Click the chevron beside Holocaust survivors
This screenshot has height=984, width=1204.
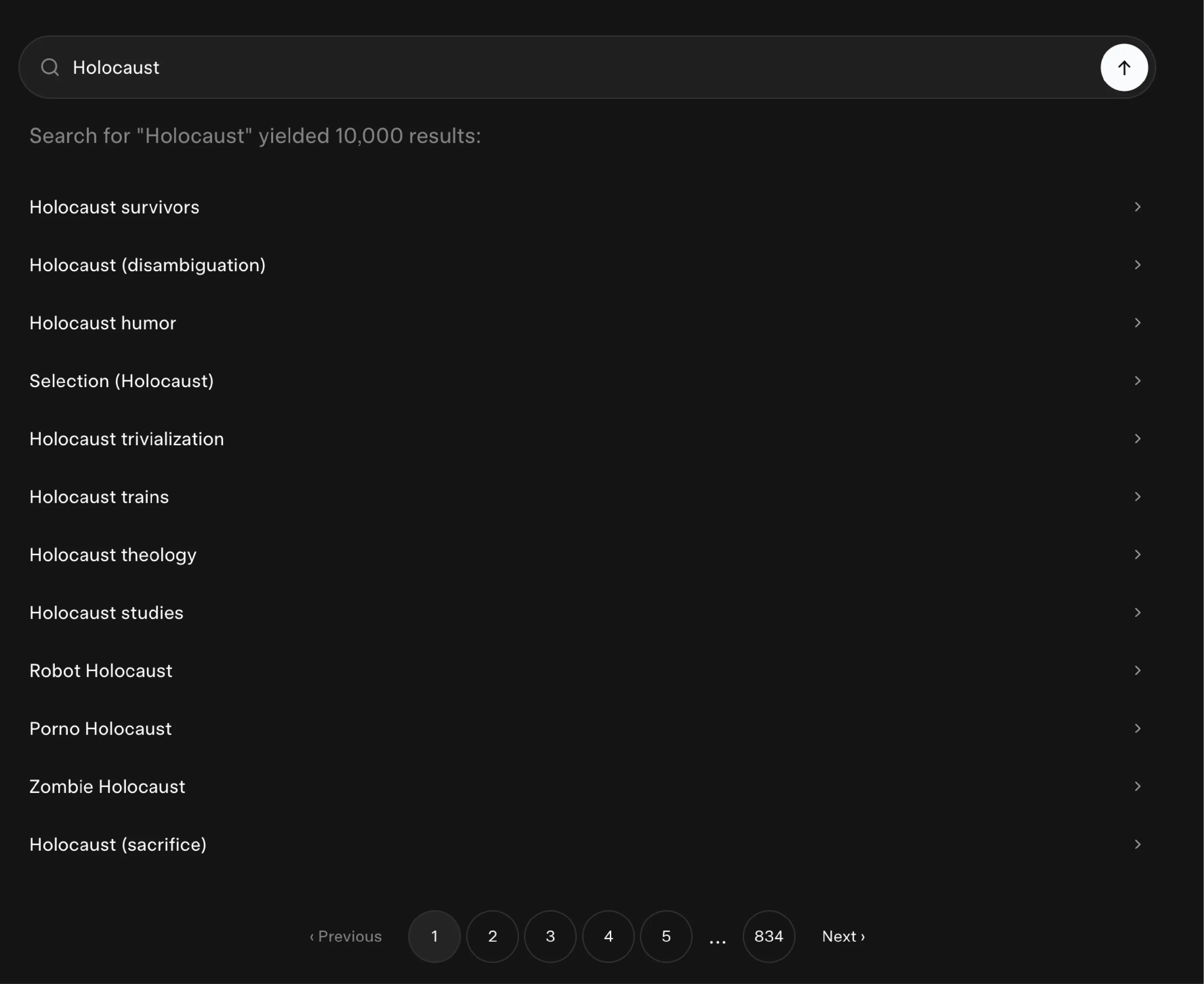pos(1137,207)
